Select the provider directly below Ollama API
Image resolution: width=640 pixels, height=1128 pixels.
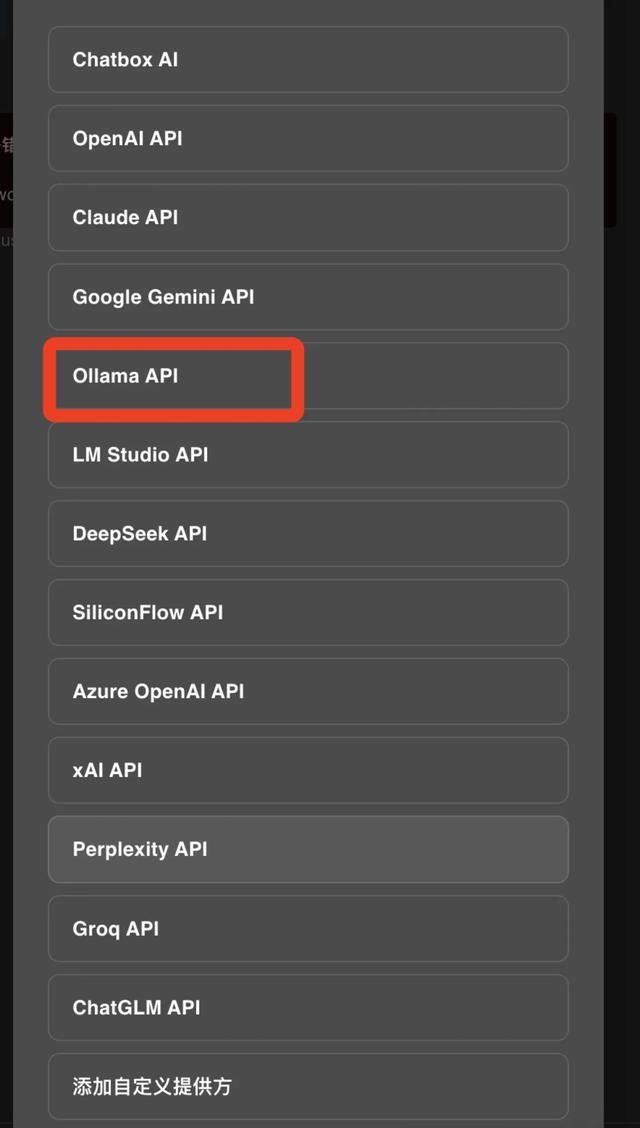308,455
